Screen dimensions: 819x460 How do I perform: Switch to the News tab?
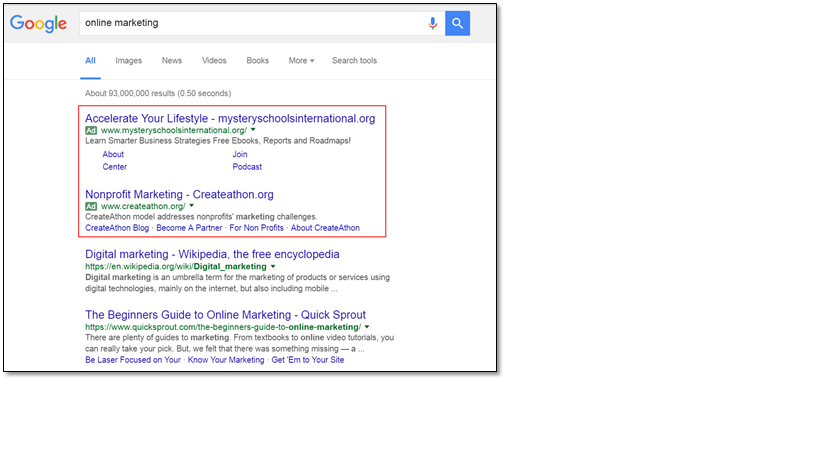[172, 61]
